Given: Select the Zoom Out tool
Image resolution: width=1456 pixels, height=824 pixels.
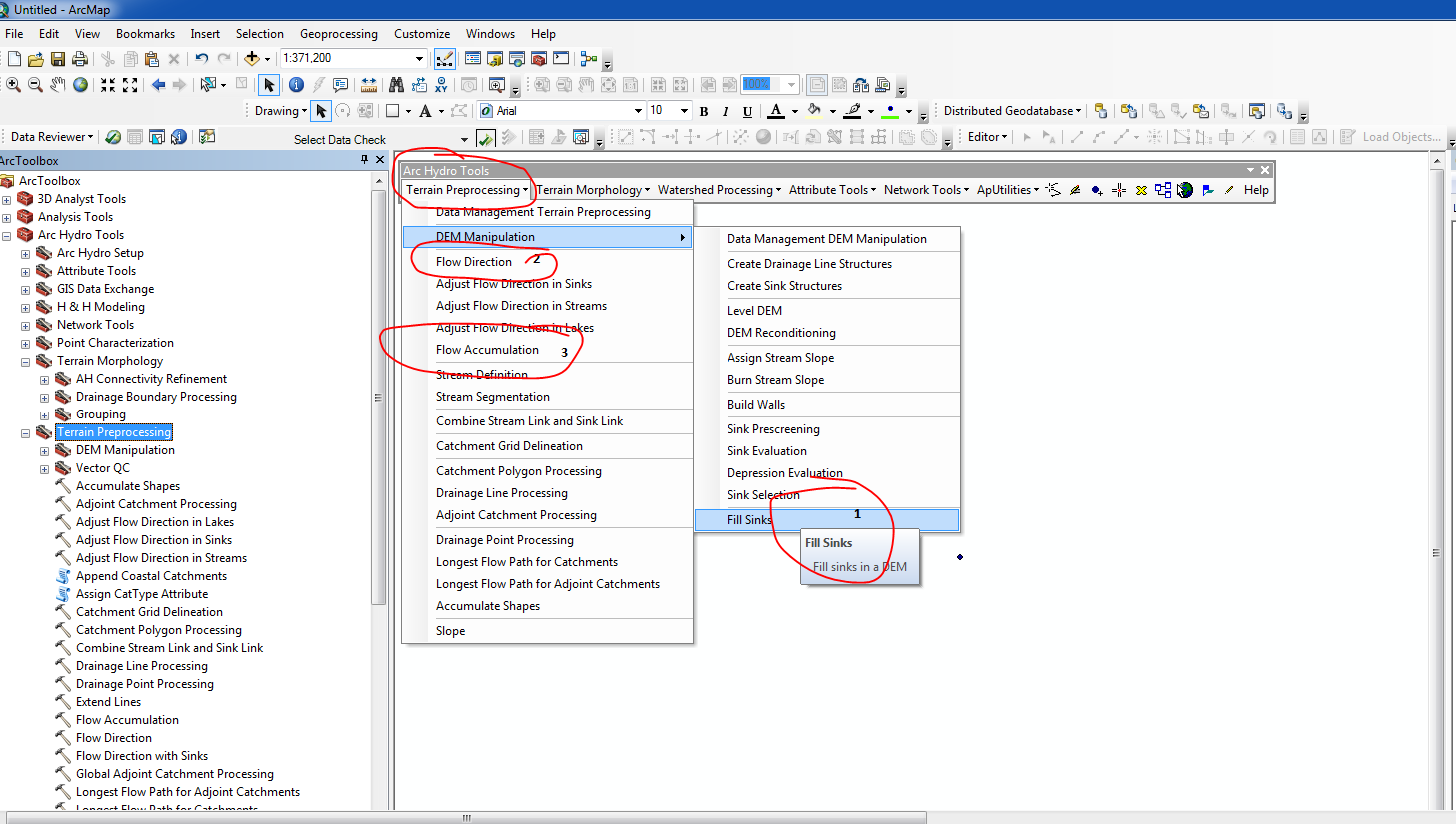Looking at the screenshot, I should click(x=35, y=85).
